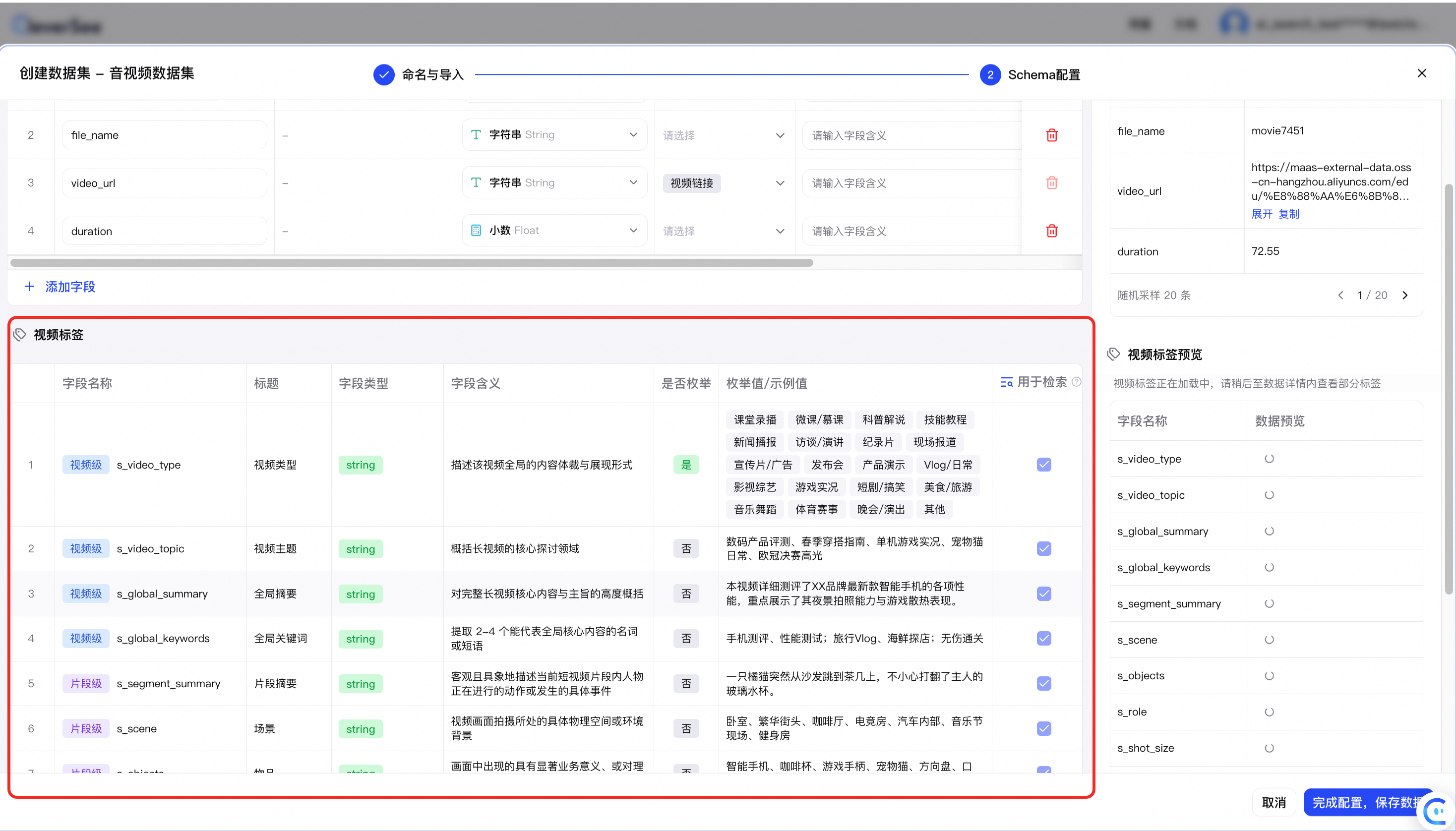Screen dimensions: 1456x831
Task: Click the 是否枚举 column header
Action: point(686,383)
